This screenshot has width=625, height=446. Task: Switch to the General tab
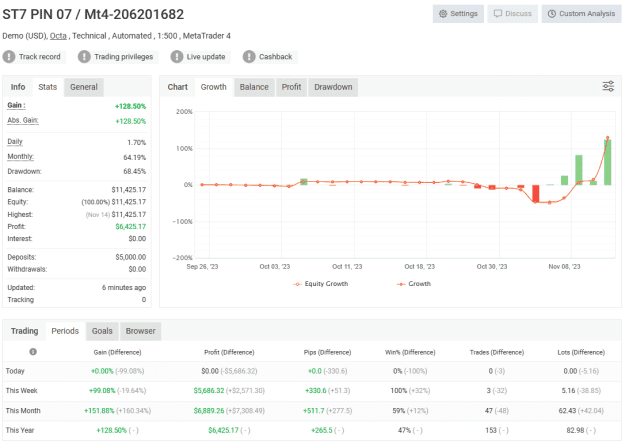coord(84,87)
